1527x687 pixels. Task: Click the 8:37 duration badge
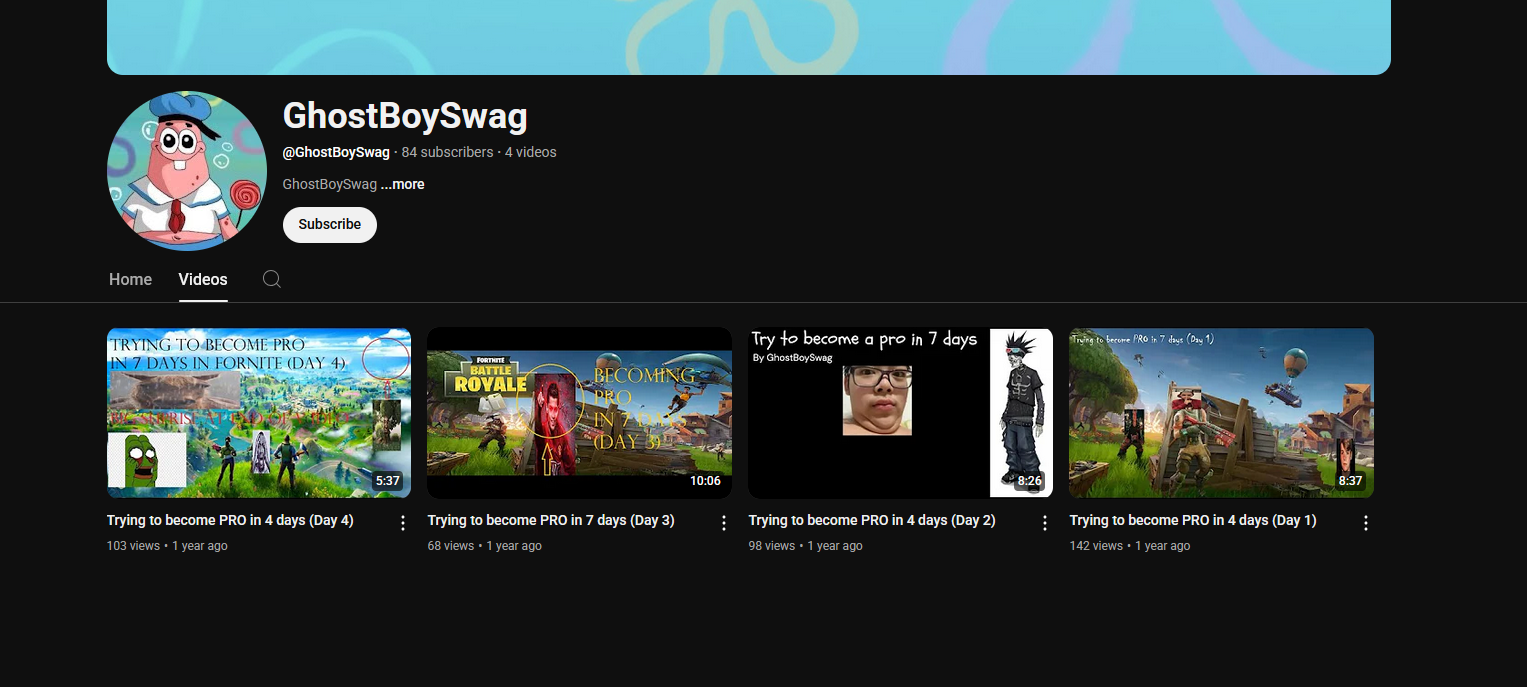(x=1350, y=481)
